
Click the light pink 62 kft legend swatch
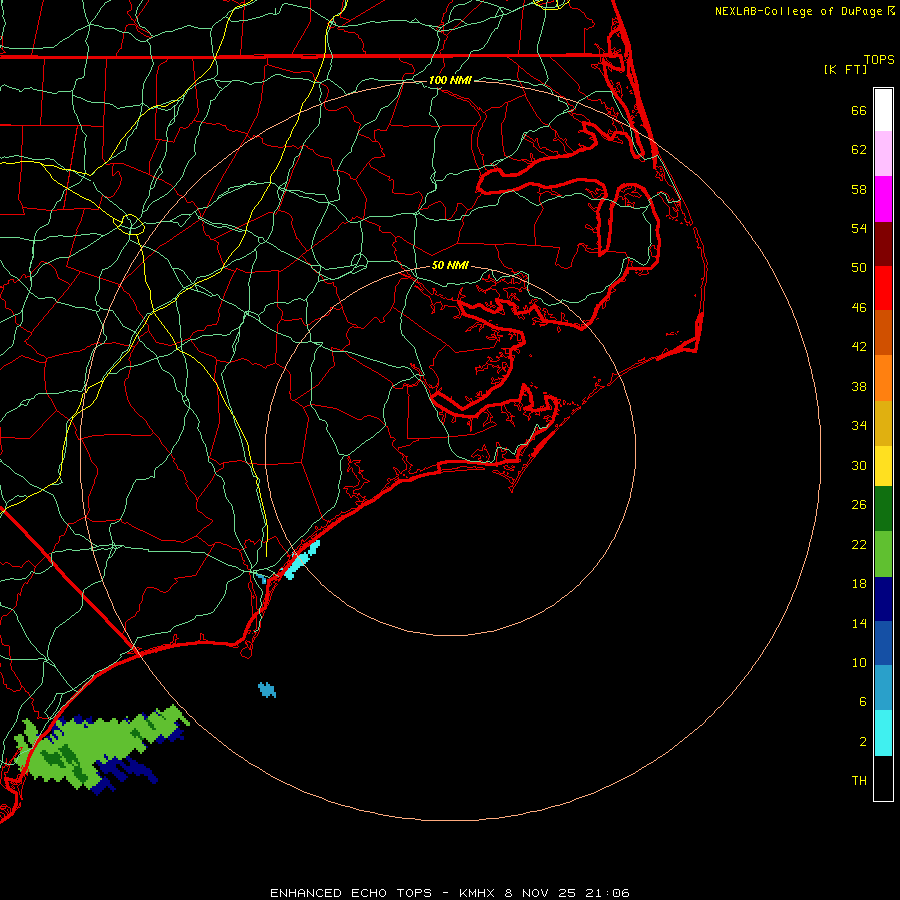[883, 154]
